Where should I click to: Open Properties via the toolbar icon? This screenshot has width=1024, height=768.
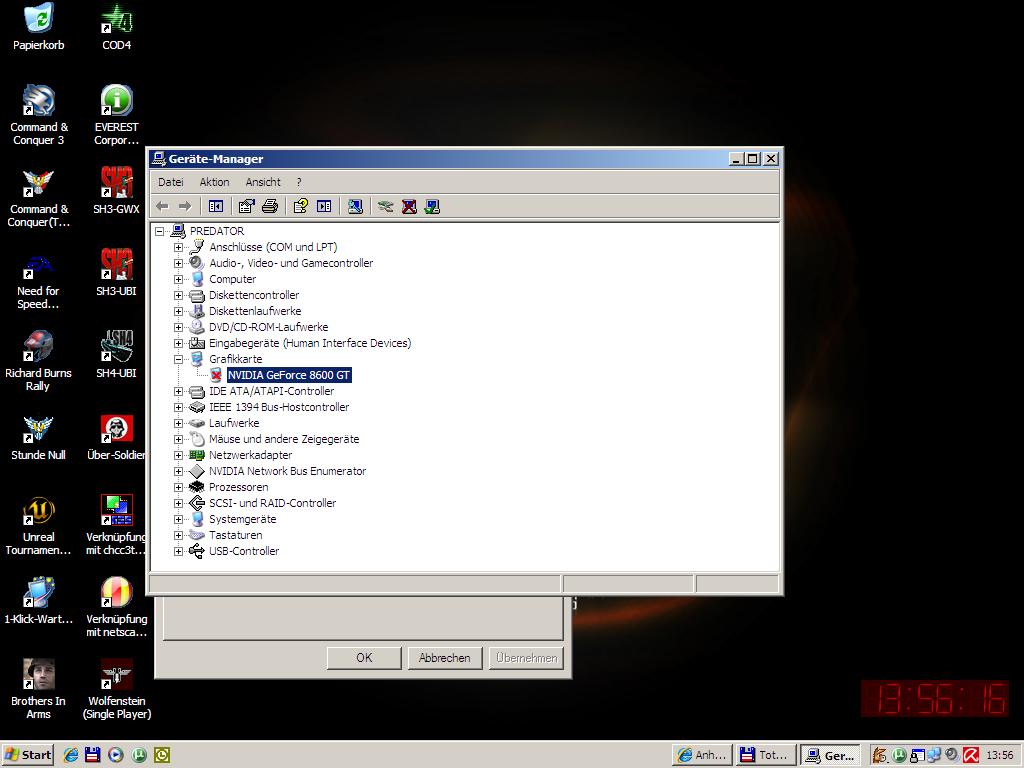pyautogui.click(x=246, y=206)
